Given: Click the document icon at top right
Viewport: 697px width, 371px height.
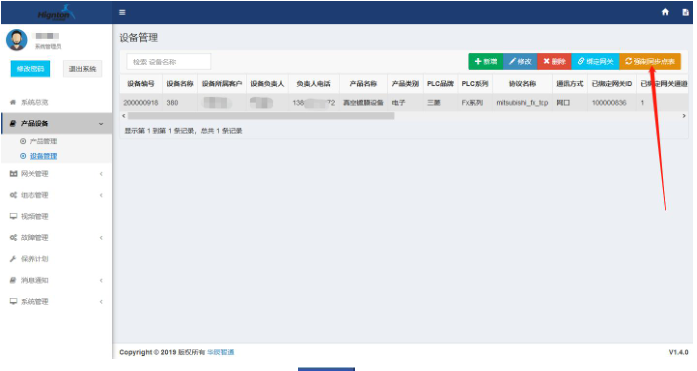Looking at the screenshot, I should pyautogui.click(x=685, y=12).
